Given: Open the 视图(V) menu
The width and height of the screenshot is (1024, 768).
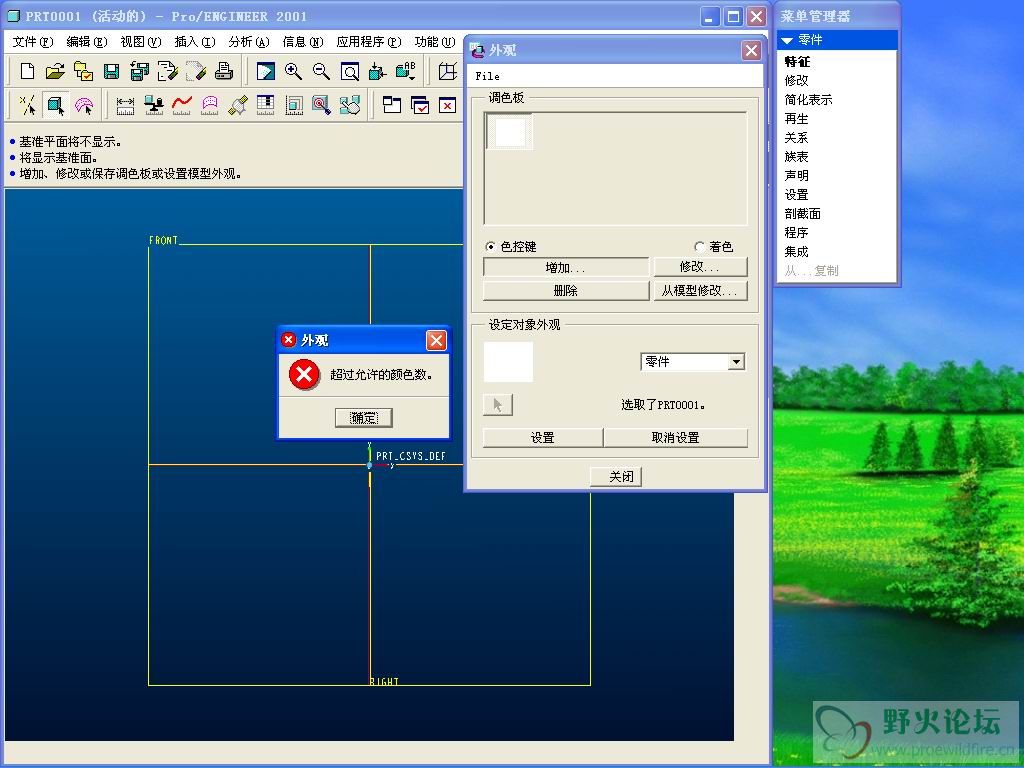Looking at the screenshot, I should point(141,42).
